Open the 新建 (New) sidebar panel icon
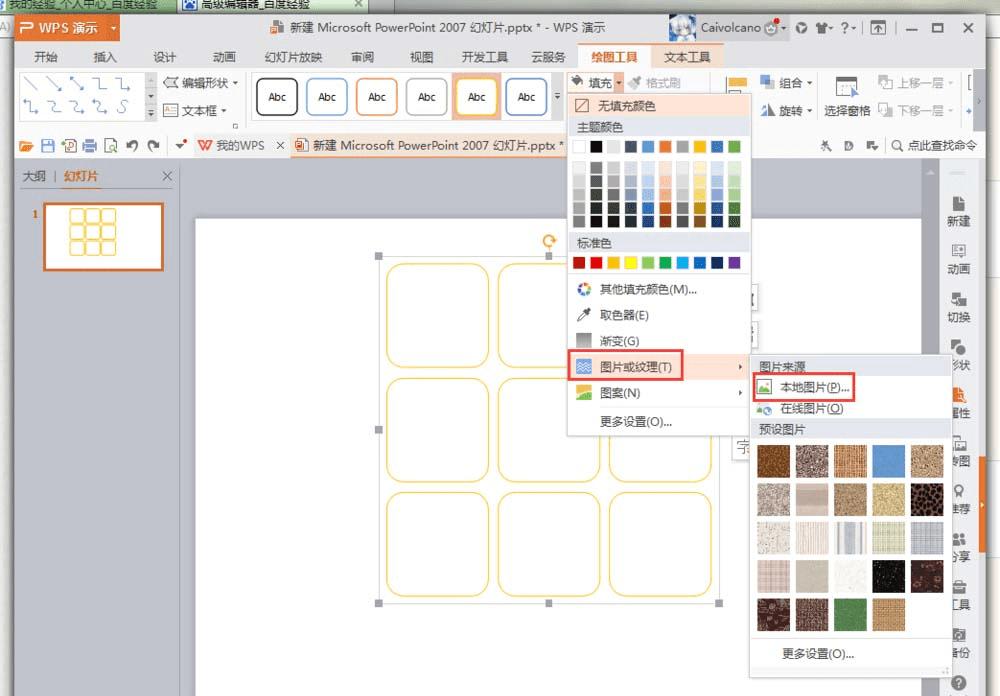This screenshot has width=1000, height=696. (x=958, y=210)
